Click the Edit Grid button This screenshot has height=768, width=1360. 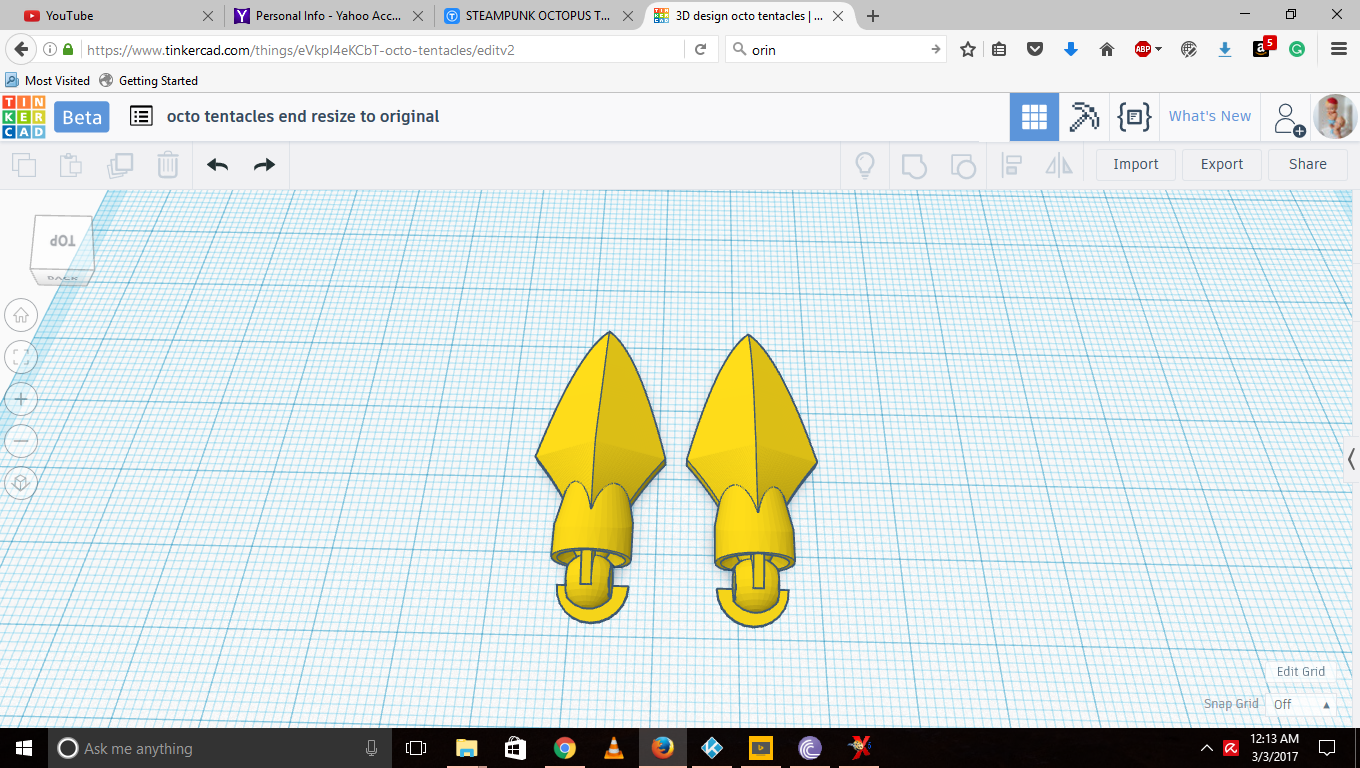click(x=1300, y=671)
